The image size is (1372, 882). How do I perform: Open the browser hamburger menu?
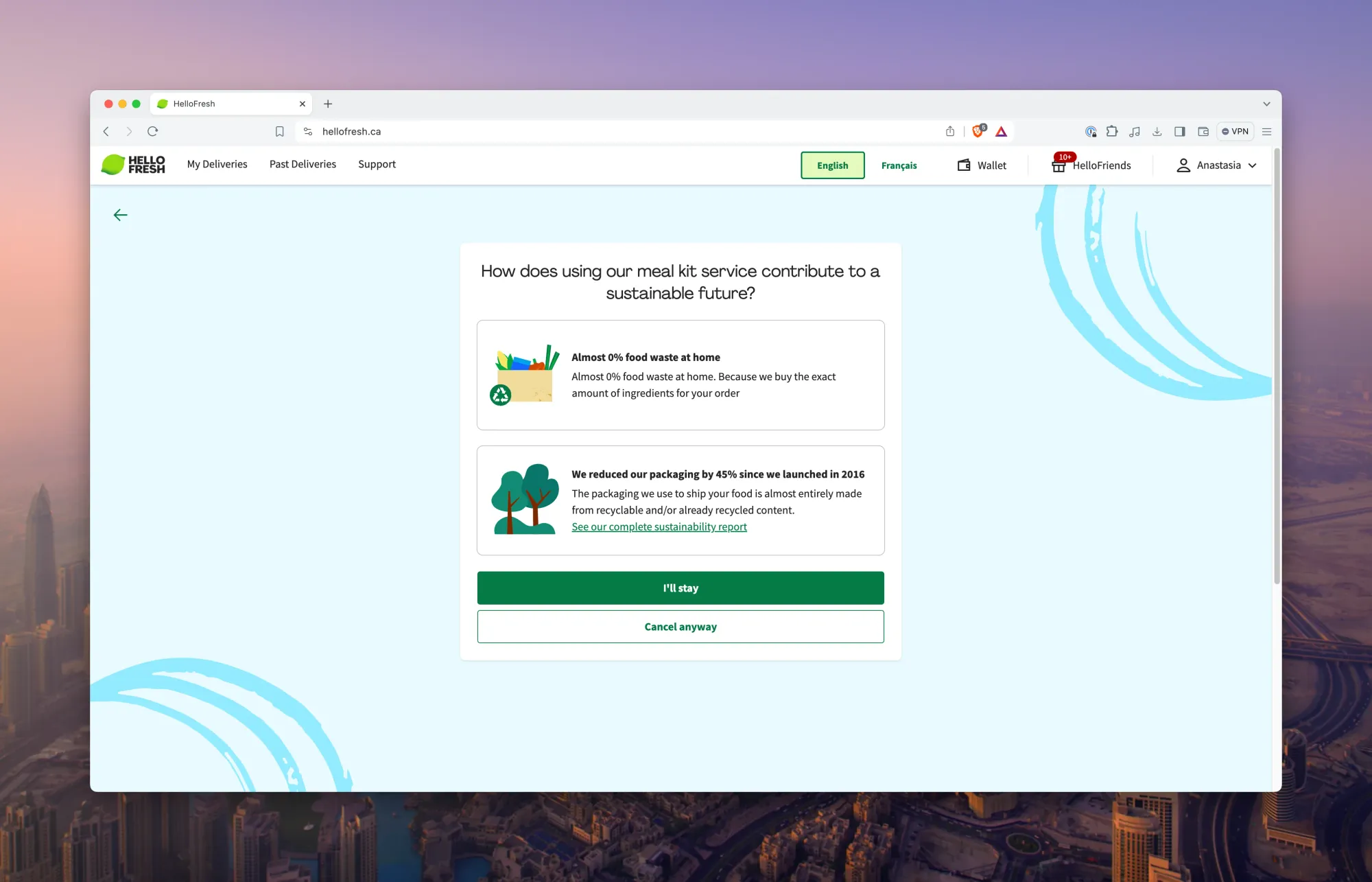click(1267, 131)
